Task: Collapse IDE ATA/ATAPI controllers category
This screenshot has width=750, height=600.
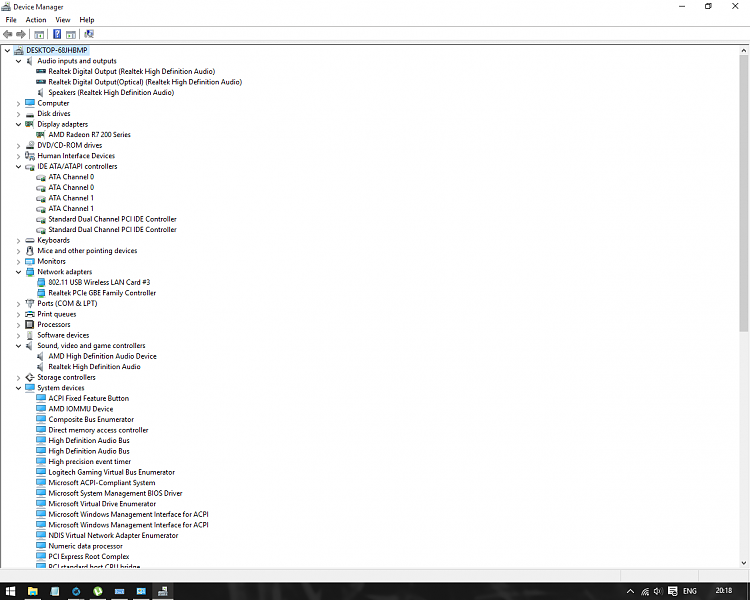Action: (18, 167)
